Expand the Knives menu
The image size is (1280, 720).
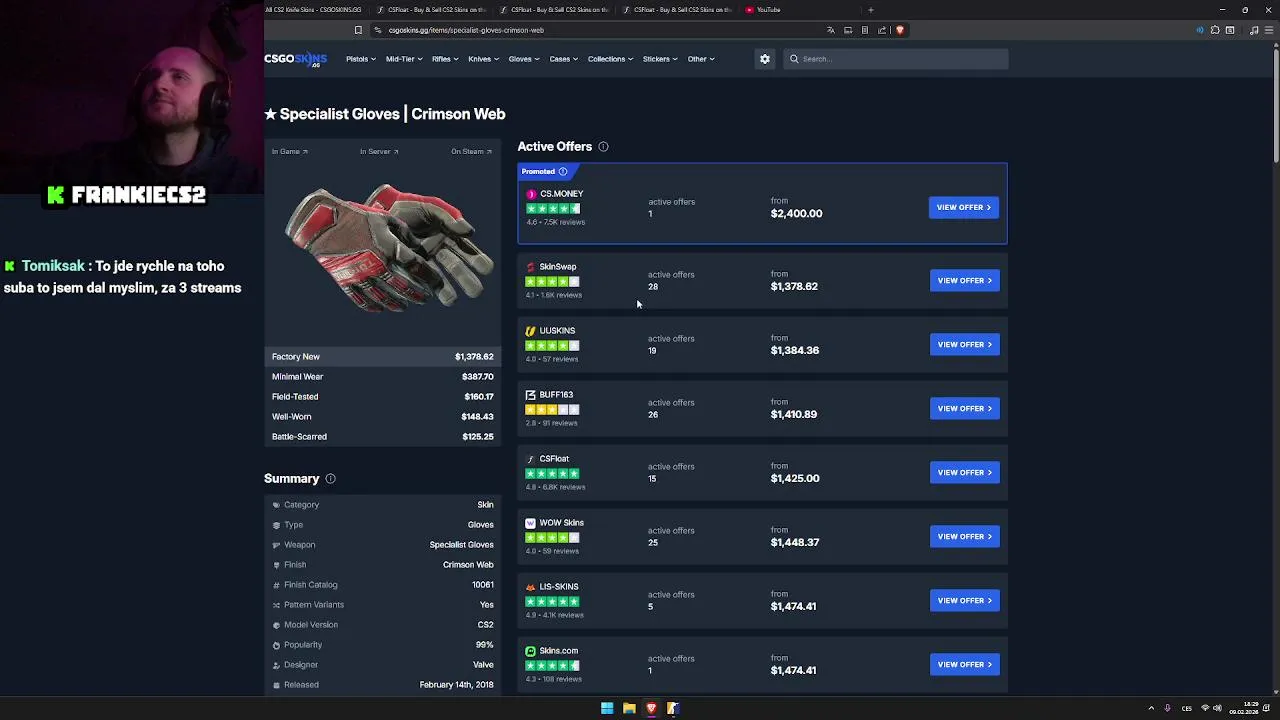pos(484,59)
